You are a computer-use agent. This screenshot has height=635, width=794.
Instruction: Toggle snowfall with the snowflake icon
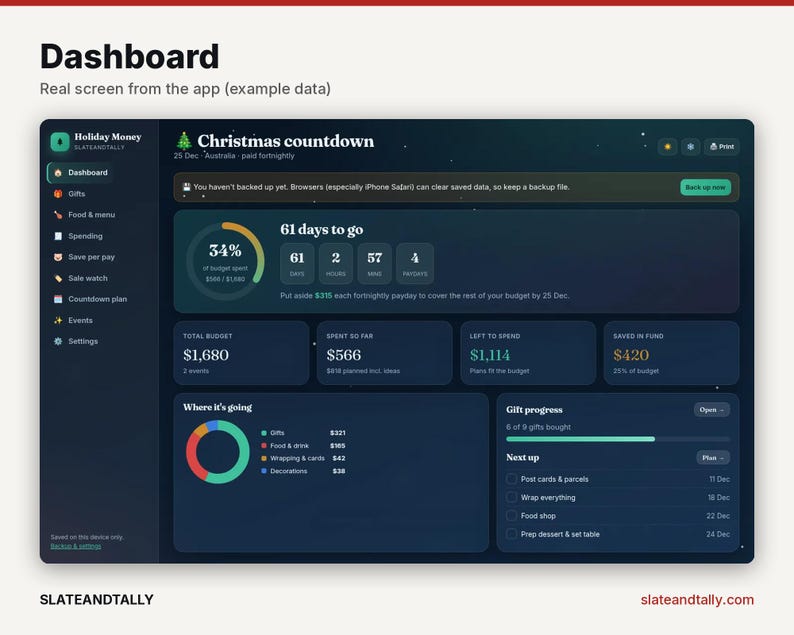pos(691,147)
